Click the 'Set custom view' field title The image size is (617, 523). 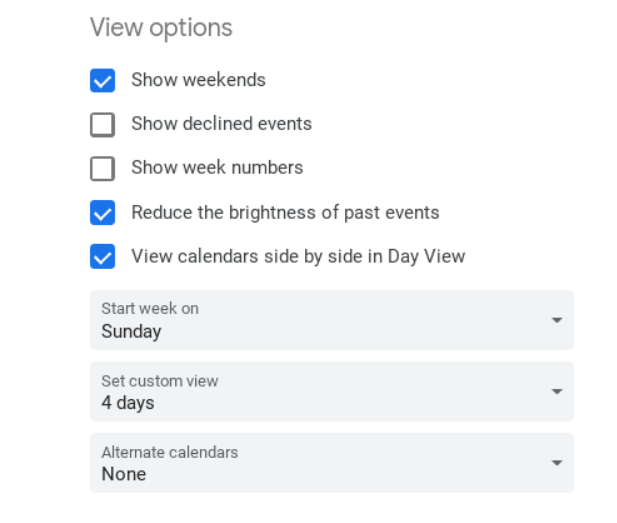159,381
